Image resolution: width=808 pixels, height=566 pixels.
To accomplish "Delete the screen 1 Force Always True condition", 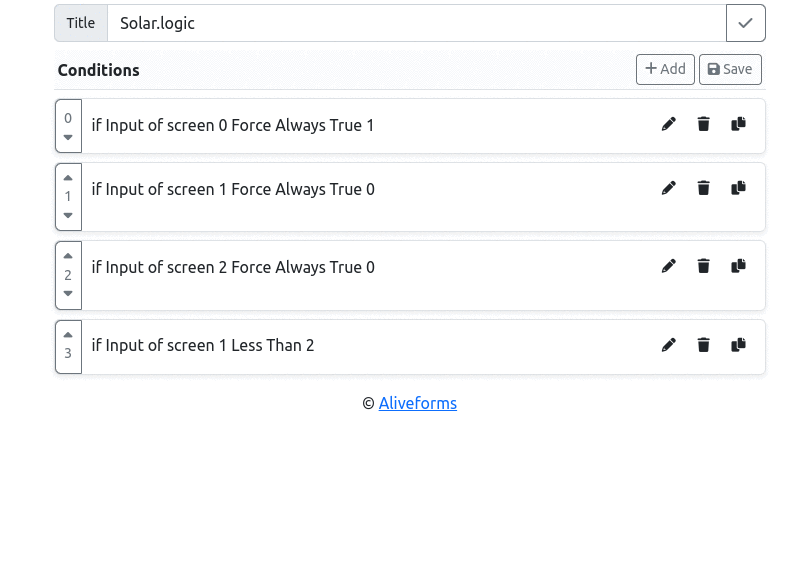I will 703,188.
